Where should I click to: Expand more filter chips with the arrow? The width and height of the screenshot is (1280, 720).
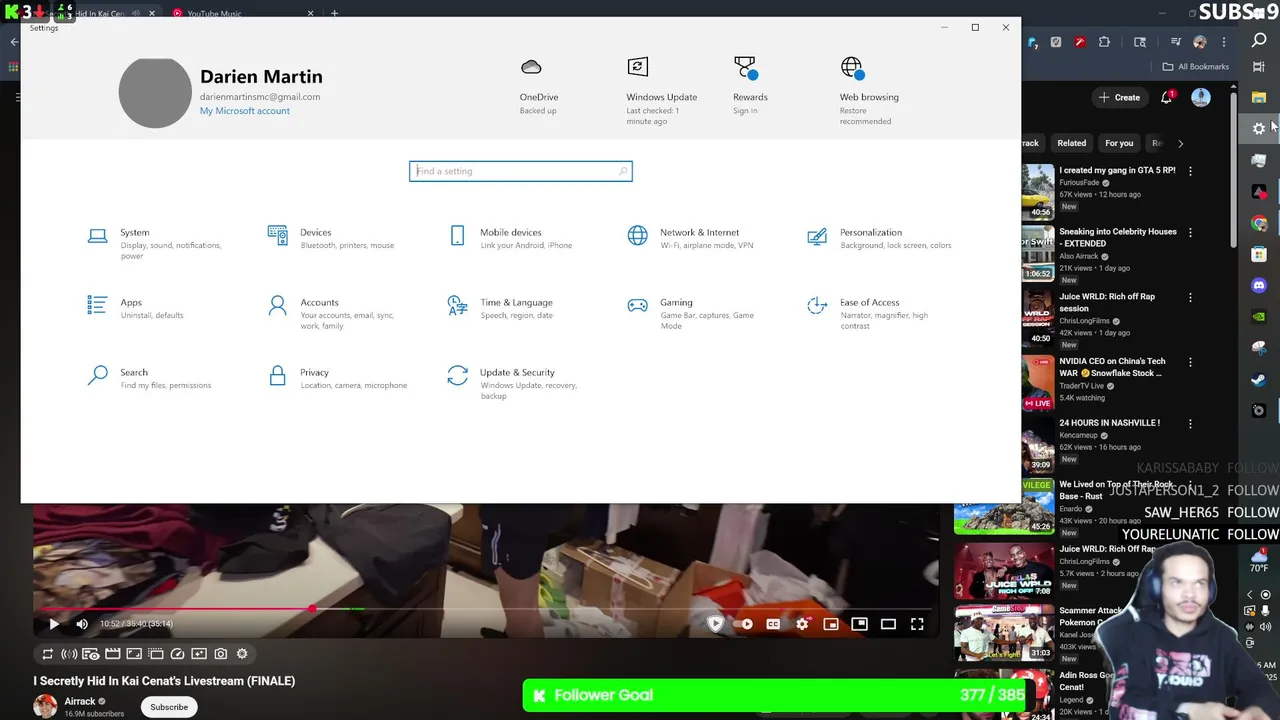click(x=1180, y=143)
